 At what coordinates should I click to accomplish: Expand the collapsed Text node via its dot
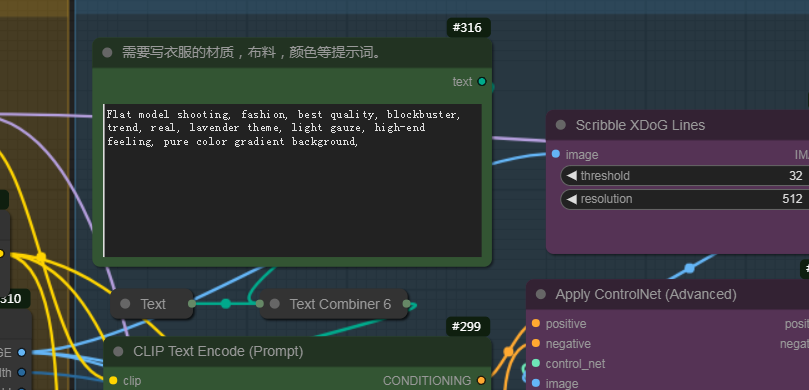coord(125,304)
